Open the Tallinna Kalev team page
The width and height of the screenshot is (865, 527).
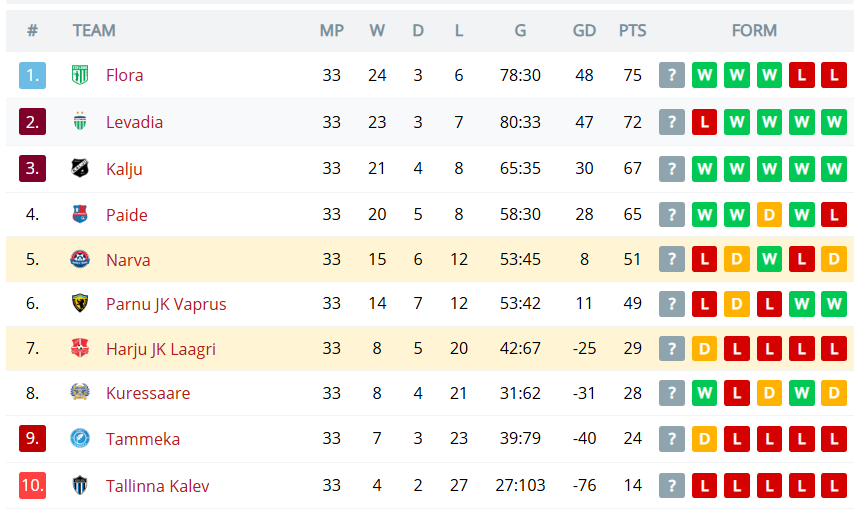click(158, 486)
